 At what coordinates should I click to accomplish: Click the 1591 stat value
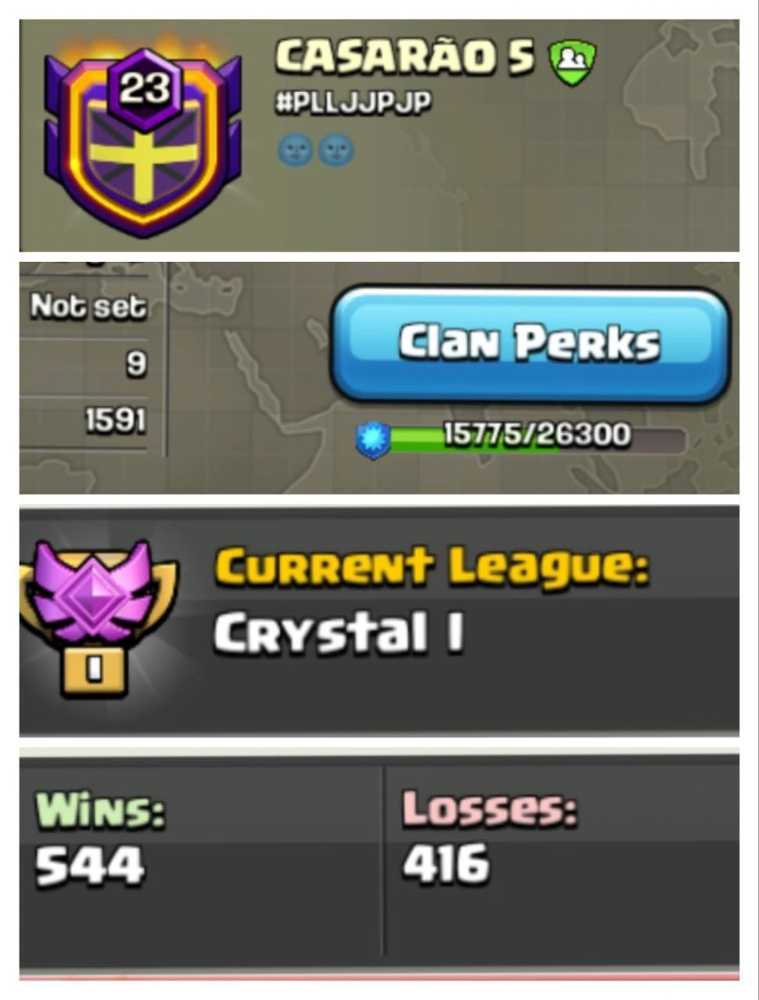pyautogui.click(x=116, y=420)
